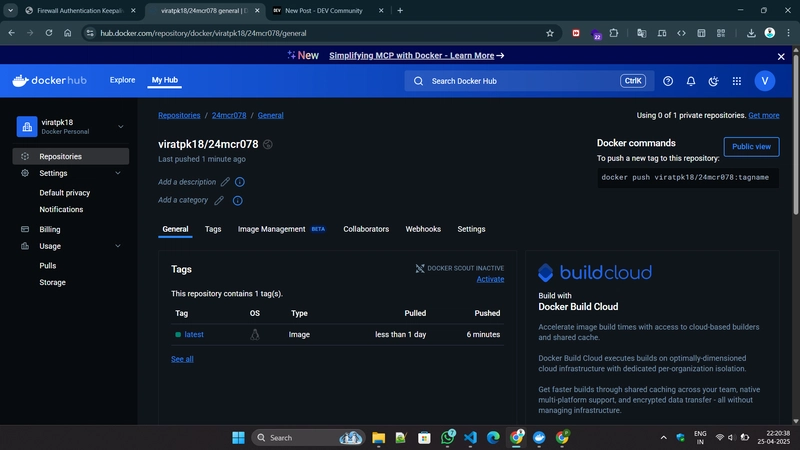Follow the Get more private repositories link
The width and height of the screenshot is (800, 450).
pos(763,115)
